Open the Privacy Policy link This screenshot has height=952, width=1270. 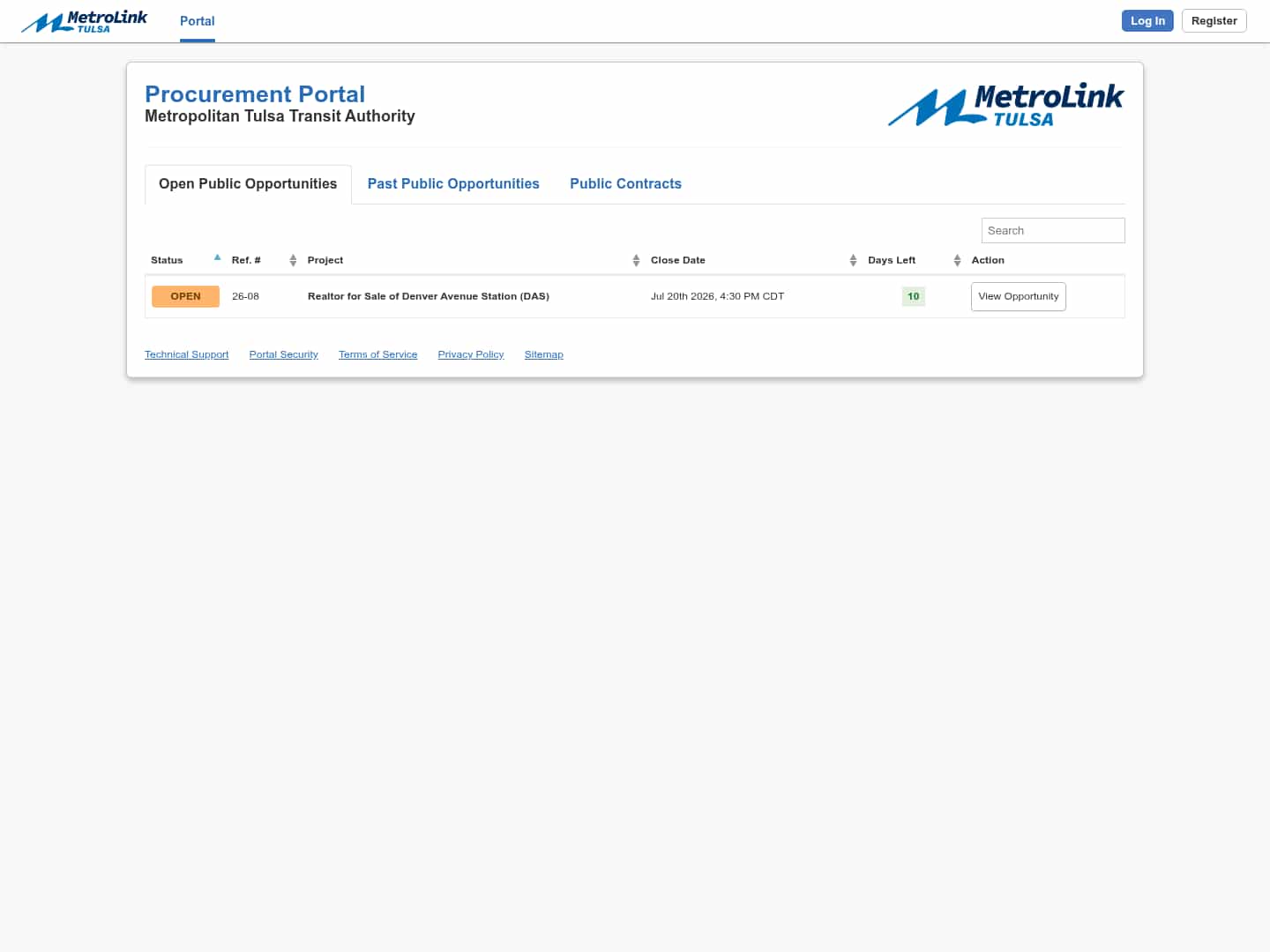[471, 354]
